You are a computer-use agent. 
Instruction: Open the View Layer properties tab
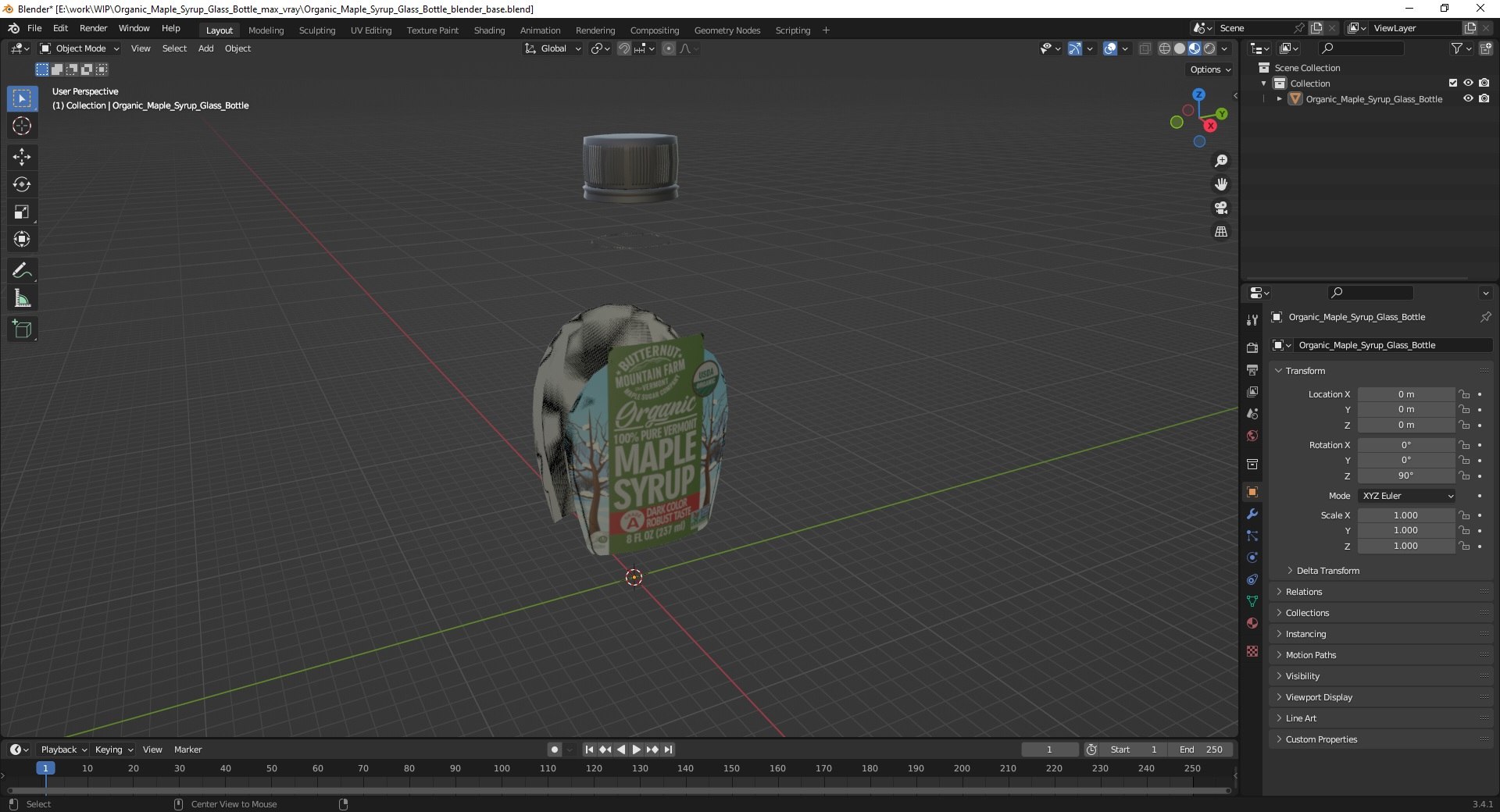click(1252, 391)
